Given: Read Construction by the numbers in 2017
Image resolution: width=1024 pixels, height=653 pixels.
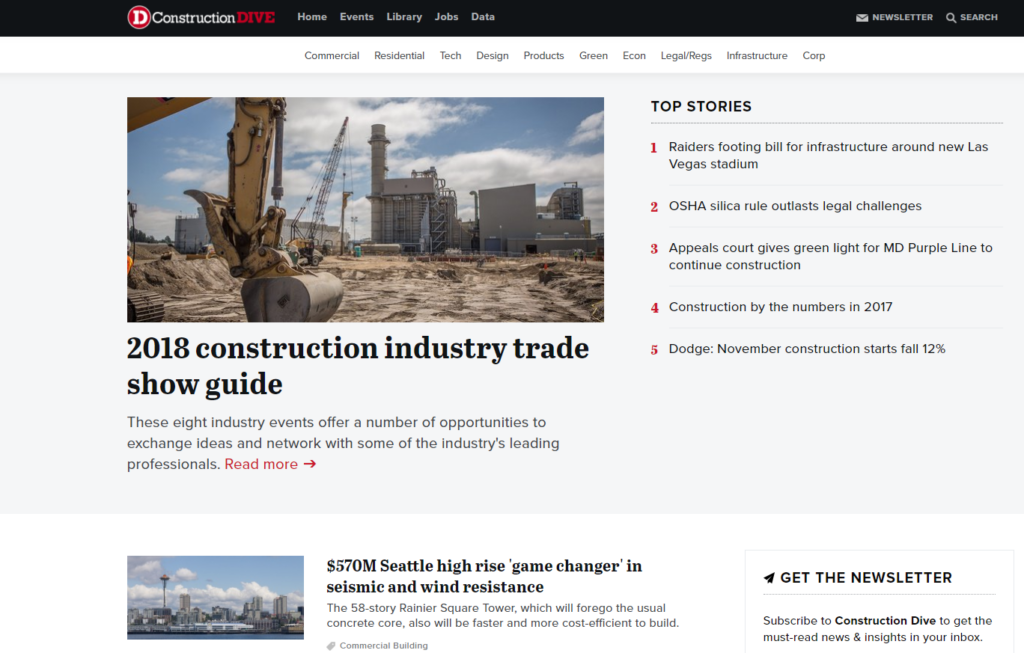Looking at the screenshot, I should tap(780, 307).
